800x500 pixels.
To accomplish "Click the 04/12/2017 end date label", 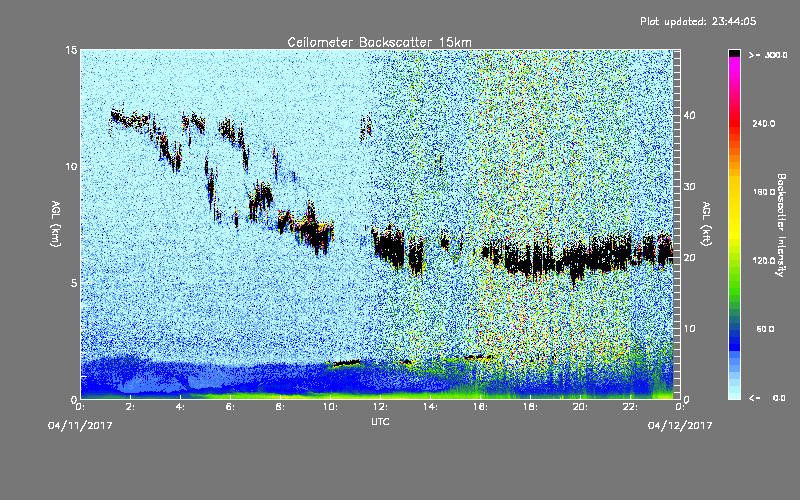I will pyautogui.click(x=680, y=426).
